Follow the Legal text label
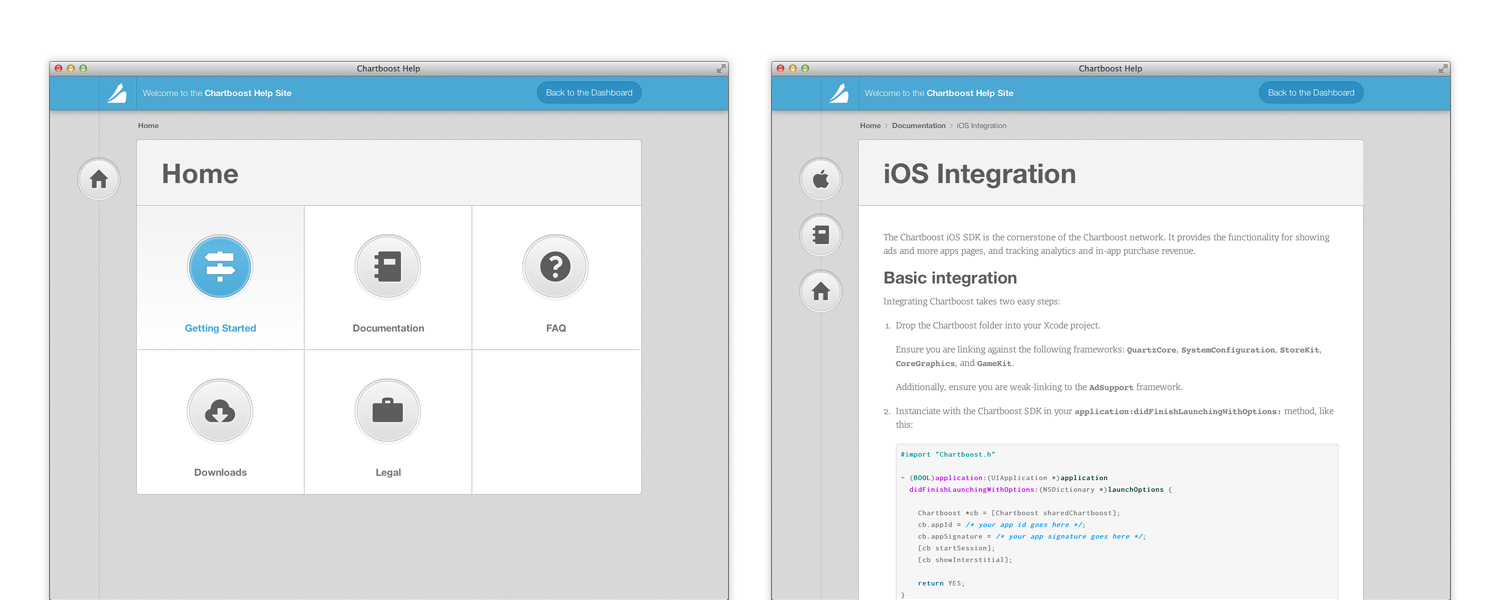Image resolution: width=1500 pixels, height=600 pixels. pyautogui.click(x=388, y=472)
